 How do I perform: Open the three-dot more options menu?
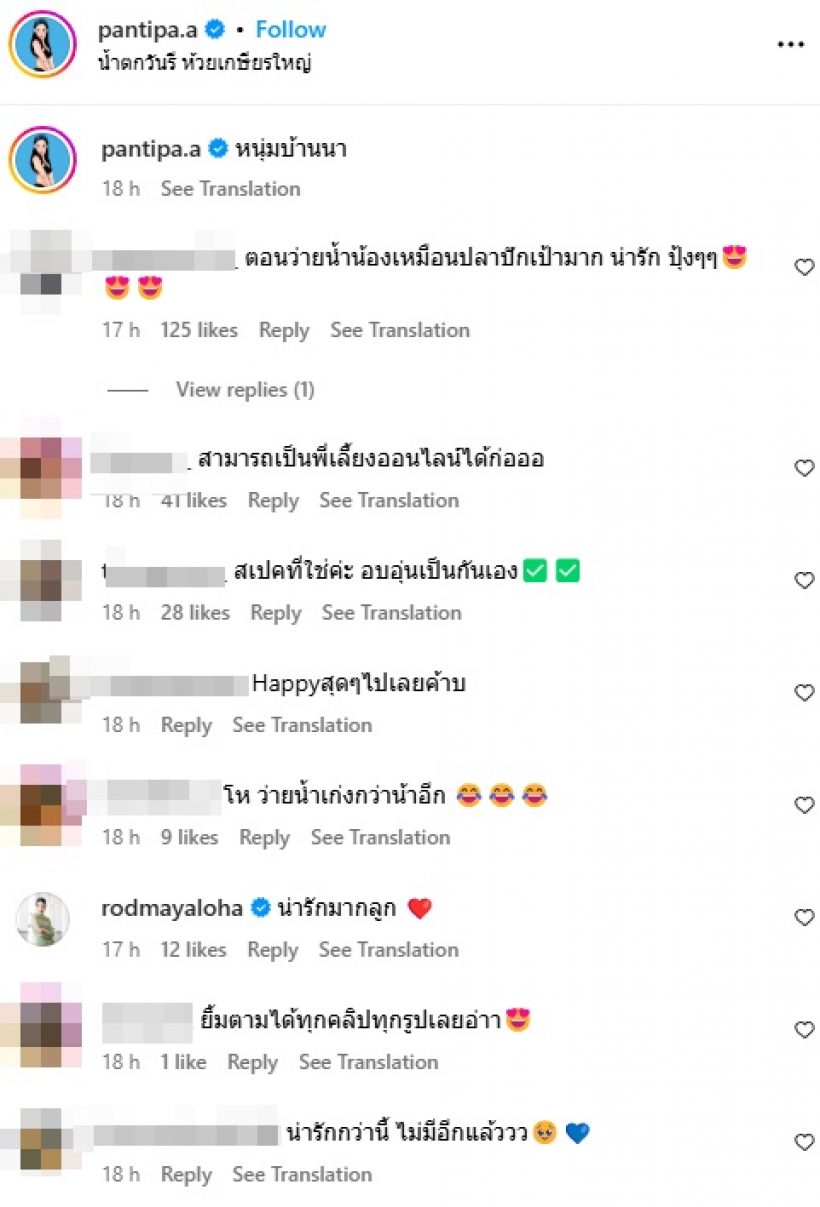790,45
